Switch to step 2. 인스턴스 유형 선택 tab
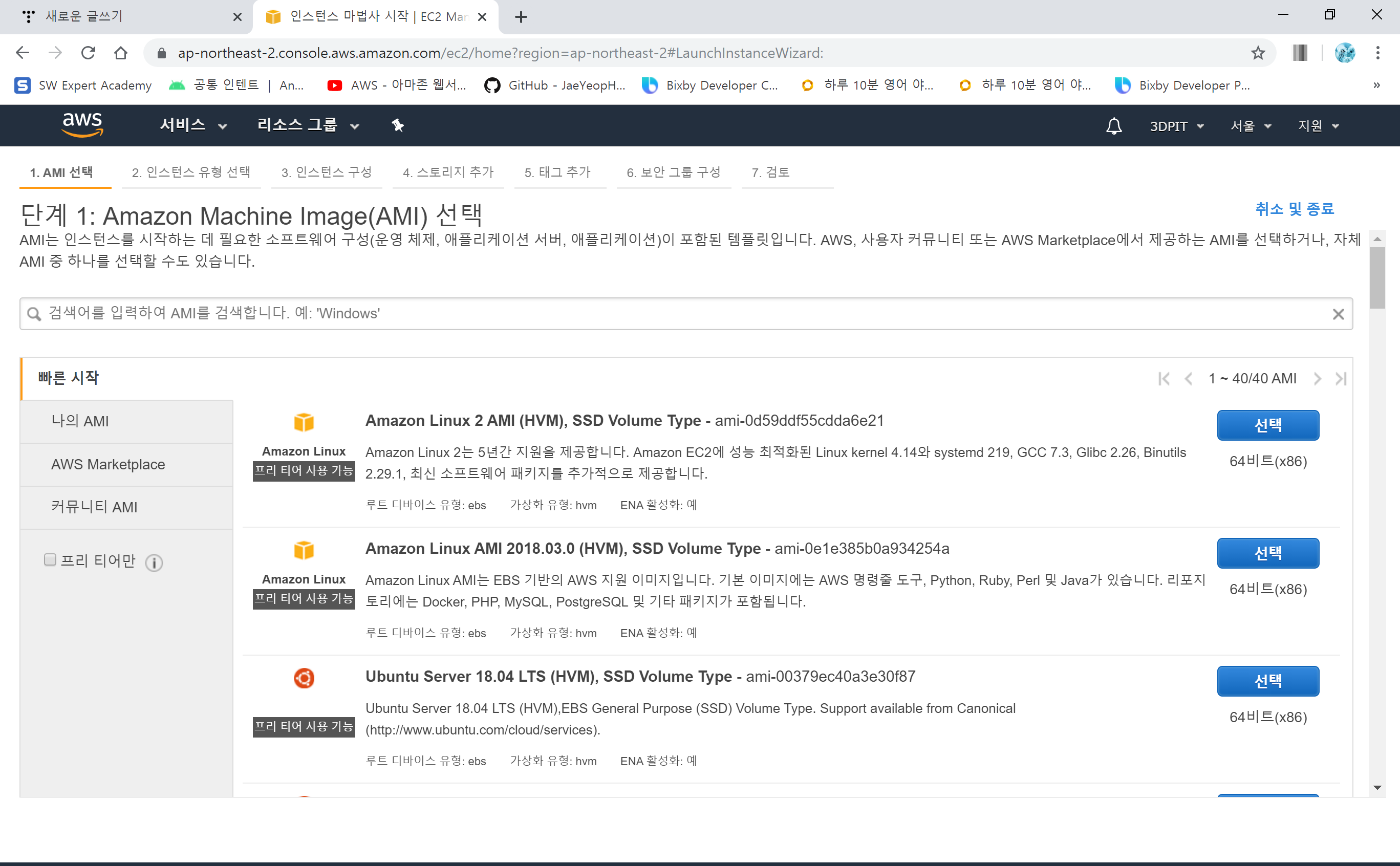Image resolution: width=1400 pixels, height=866 pixels. click(191, 172)
